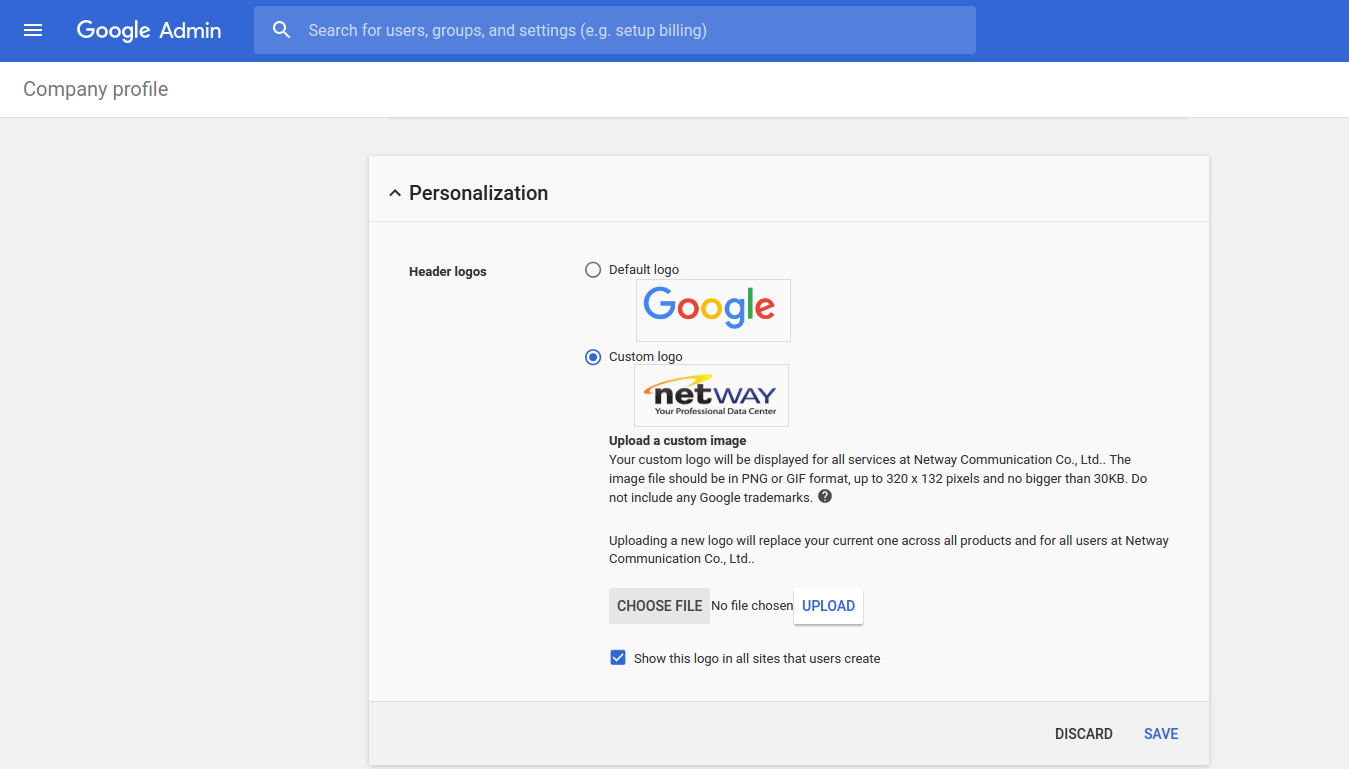Click the Company profile page title
Viewport: 1349px width, 769px height.
(x=96, y=89)
